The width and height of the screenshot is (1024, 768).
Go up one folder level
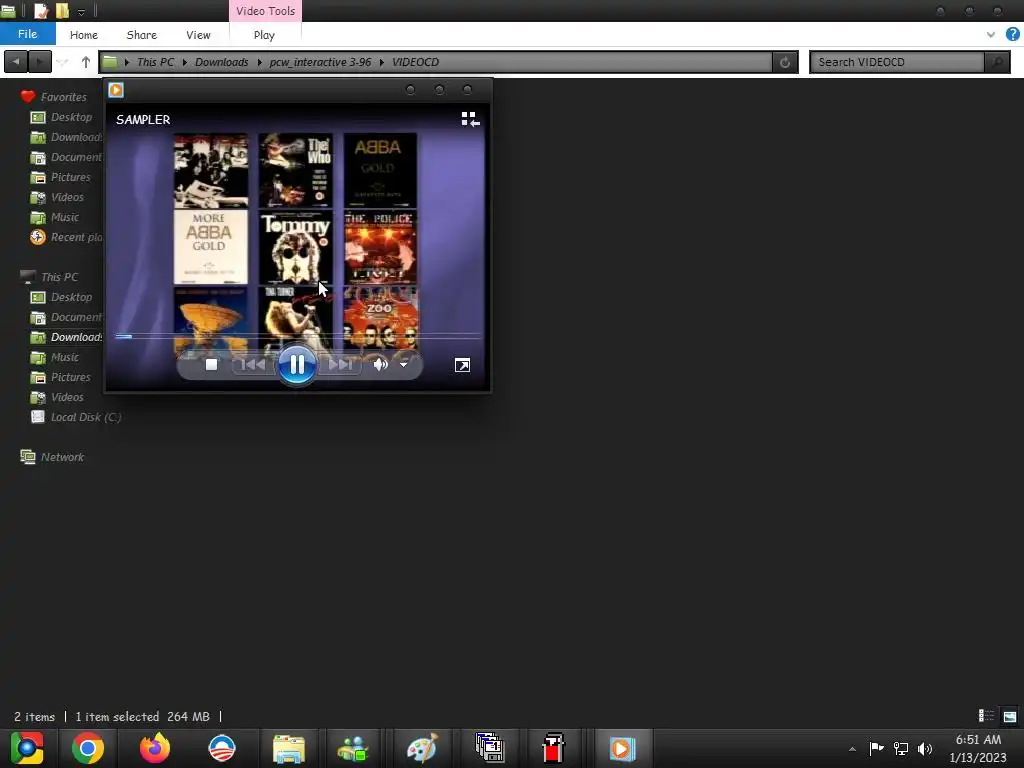[86, 62]
